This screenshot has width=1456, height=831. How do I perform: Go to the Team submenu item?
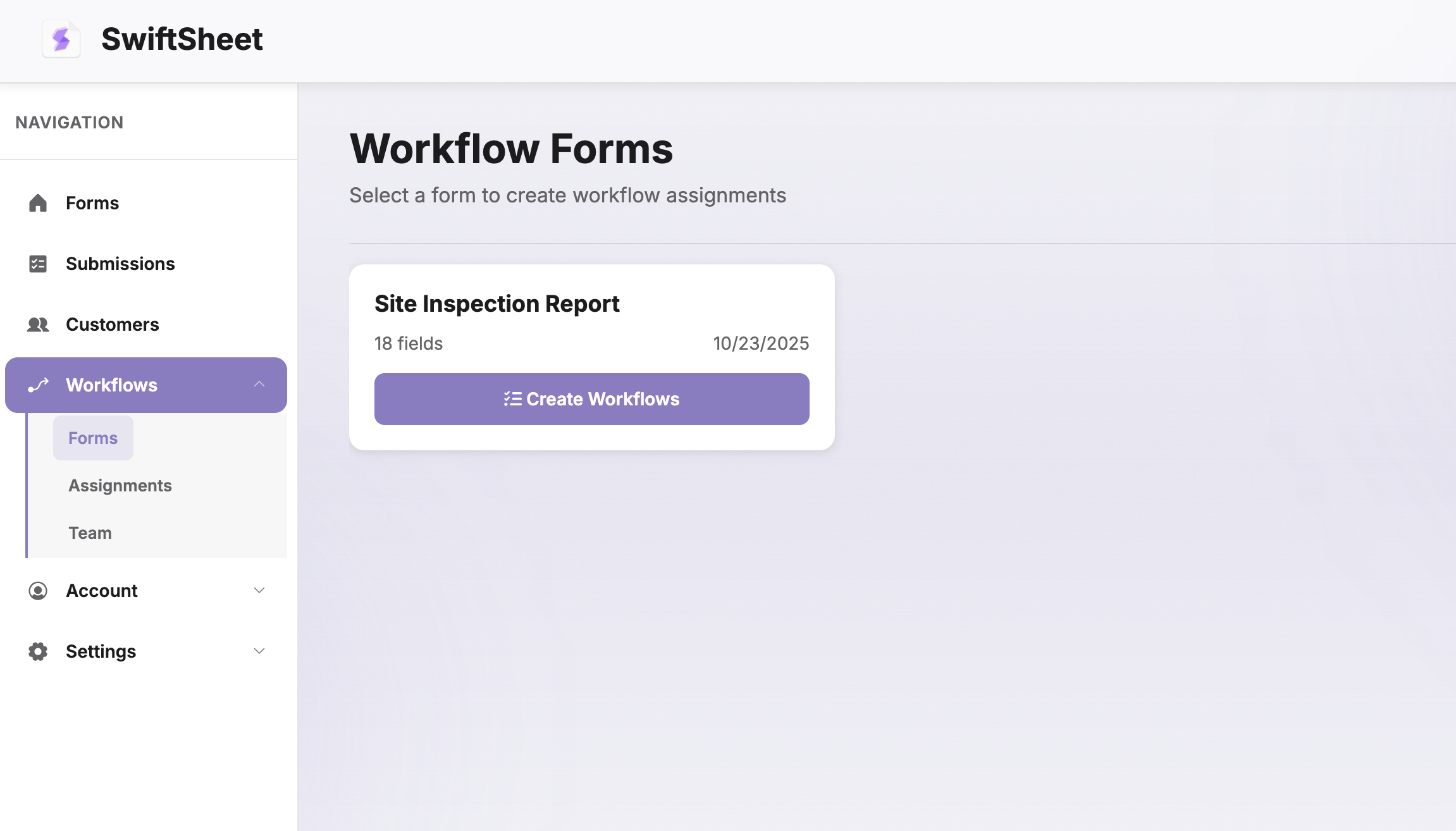coord(89,532)
